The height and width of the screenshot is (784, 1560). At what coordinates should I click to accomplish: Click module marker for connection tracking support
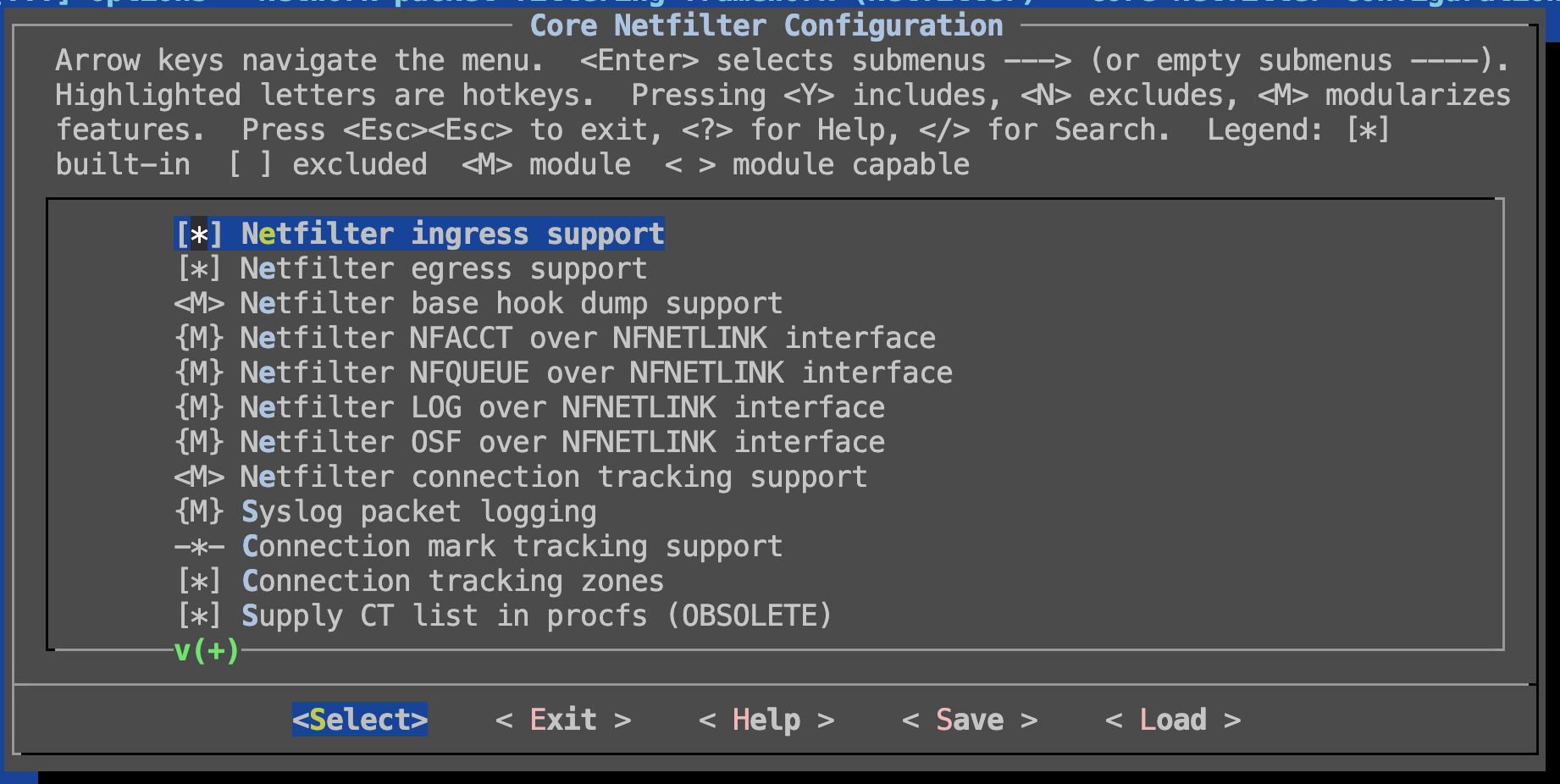(x=199, y=478)
